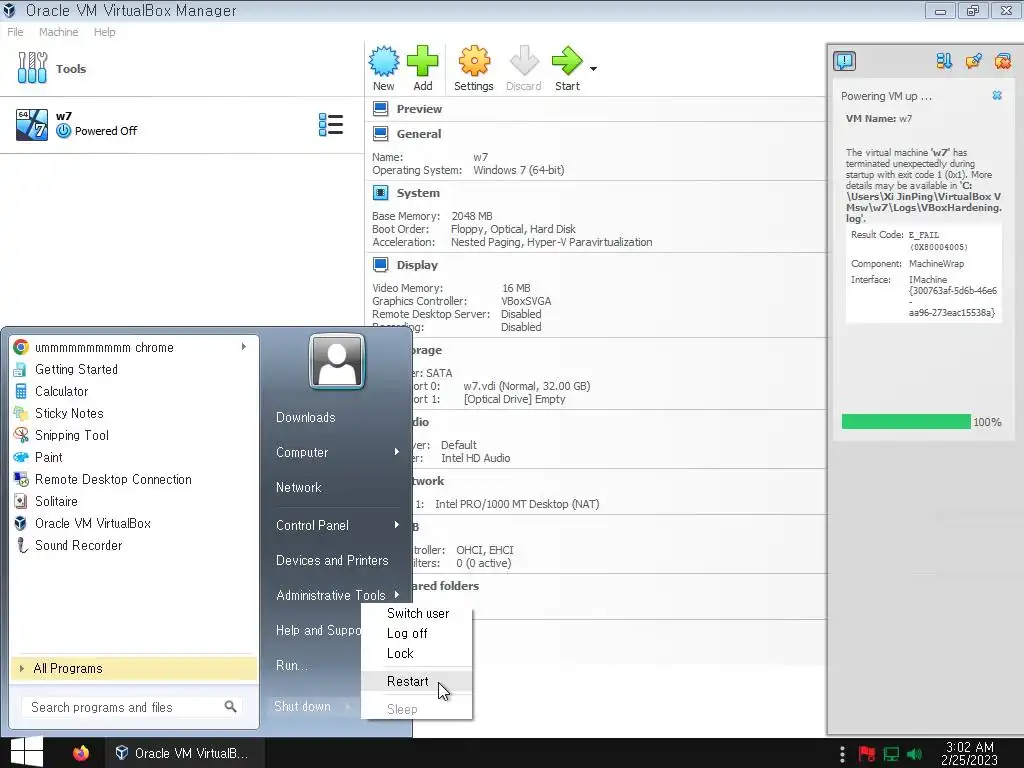Screen dimensions: 1024x768
Task: Choose Switch user in the shutdown menu
Action: [x=417, y=613]
